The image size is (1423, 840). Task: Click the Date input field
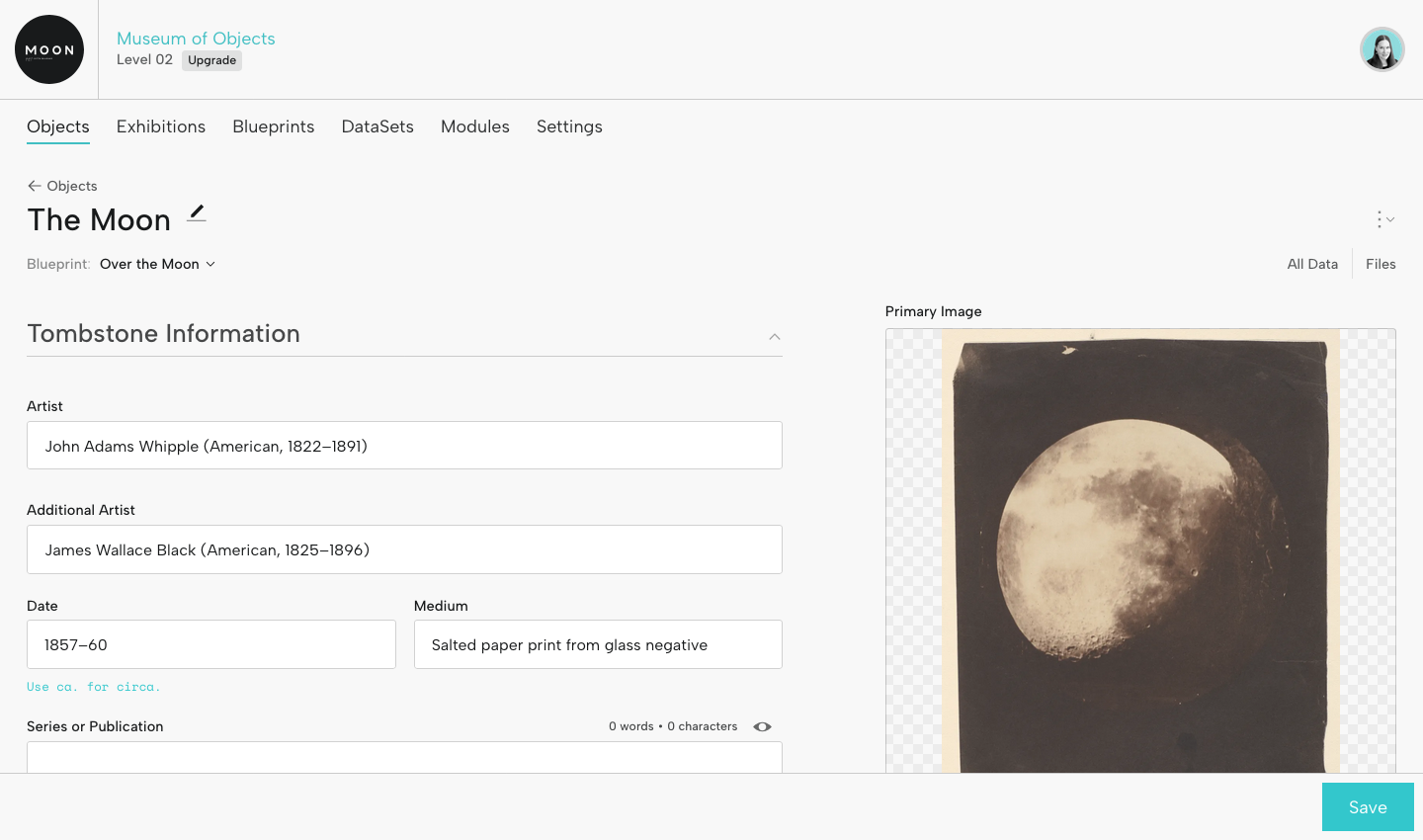(210, 643)
